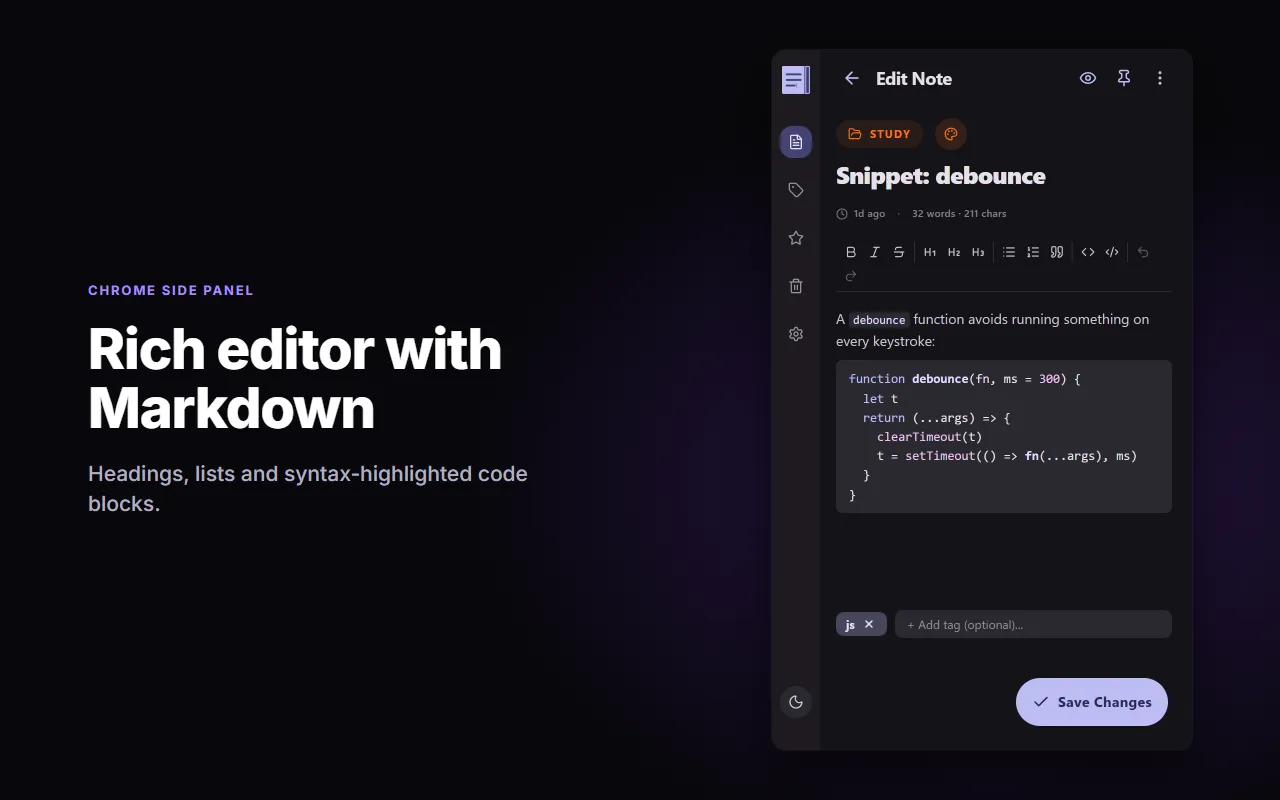Apply Heading 3 style
This screenshot has width=1280, height=800.
point(978,252)
